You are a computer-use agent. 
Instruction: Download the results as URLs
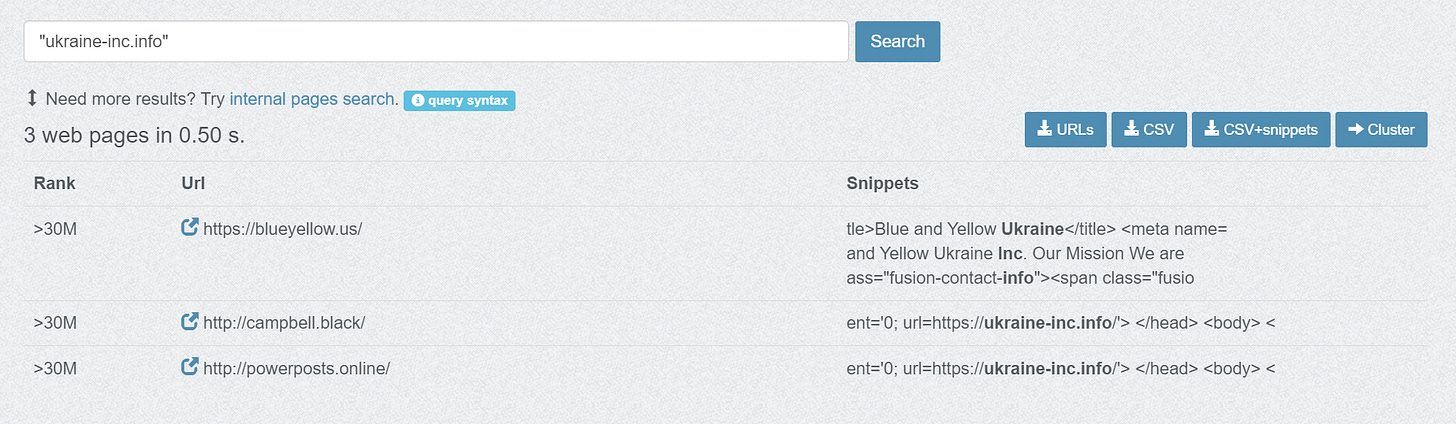pos(1065,129)
